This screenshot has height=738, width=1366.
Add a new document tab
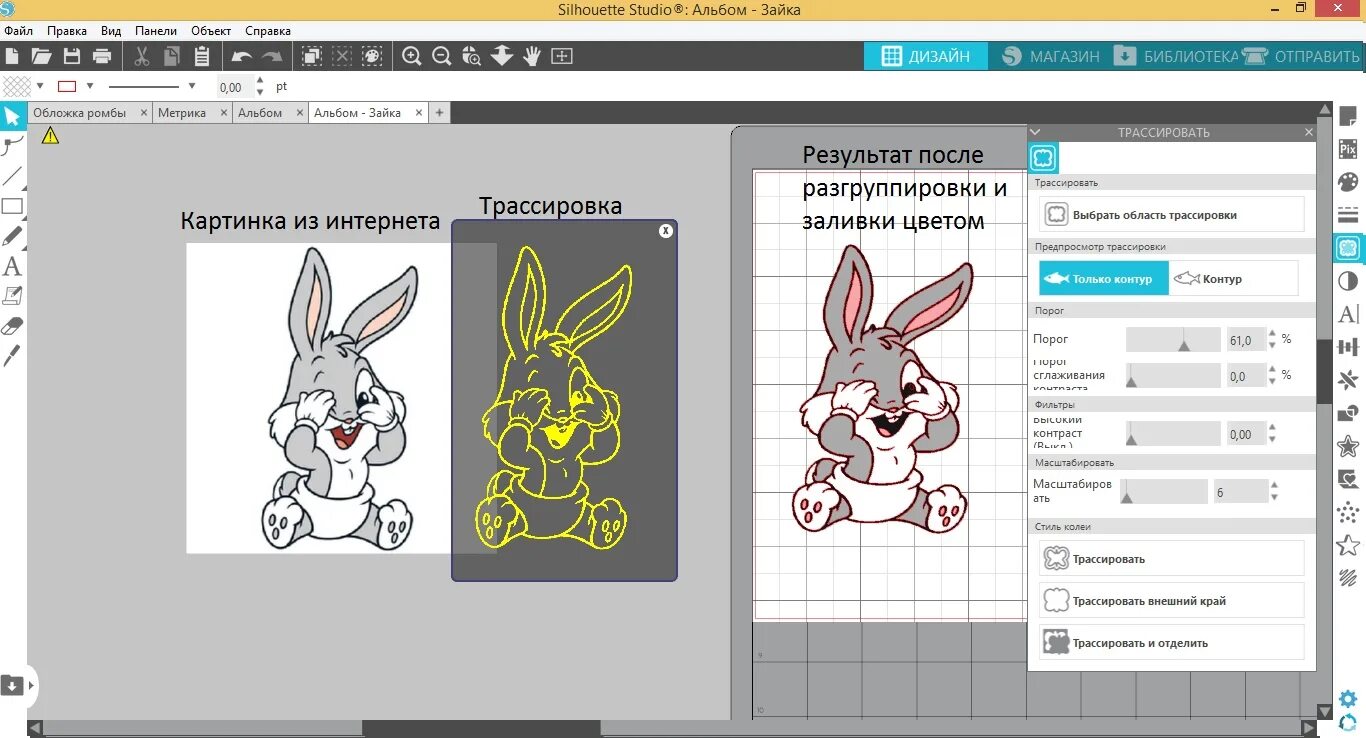click(439, 113)
